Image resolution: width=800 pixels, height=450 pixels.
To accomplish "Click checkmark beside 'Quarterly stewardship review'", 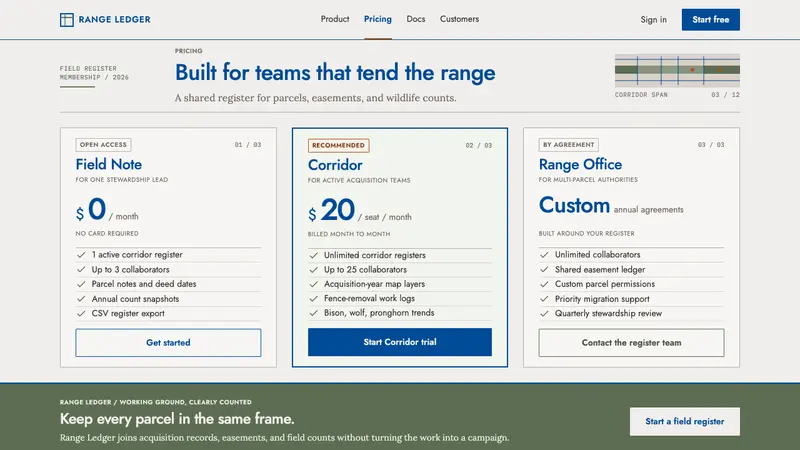I will (544, 313).
